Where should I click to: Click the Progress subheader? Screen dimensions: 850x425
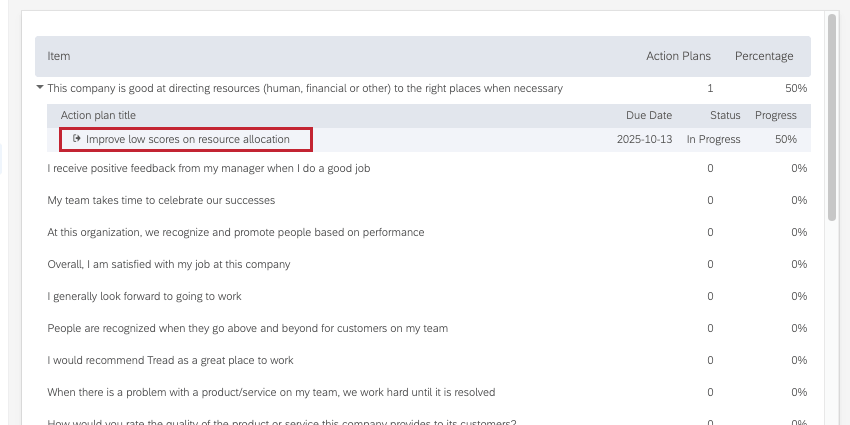pyautogui.click(x=776, y=115)
